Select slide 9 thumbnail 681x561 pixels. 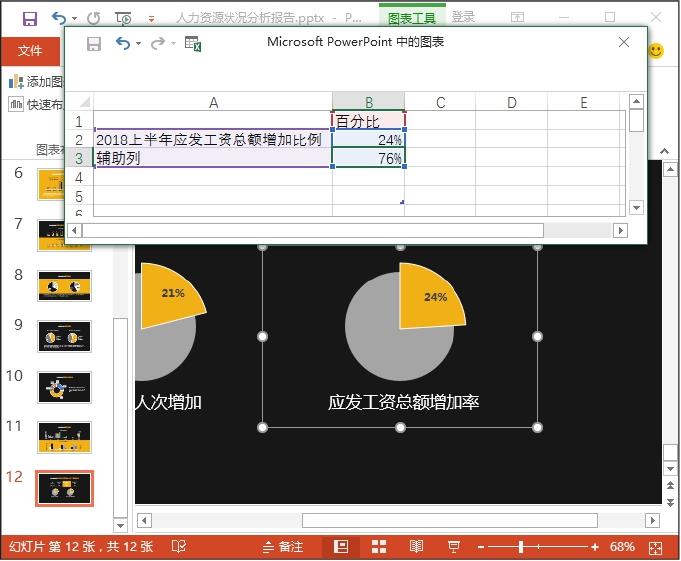(x=64, y=336)
